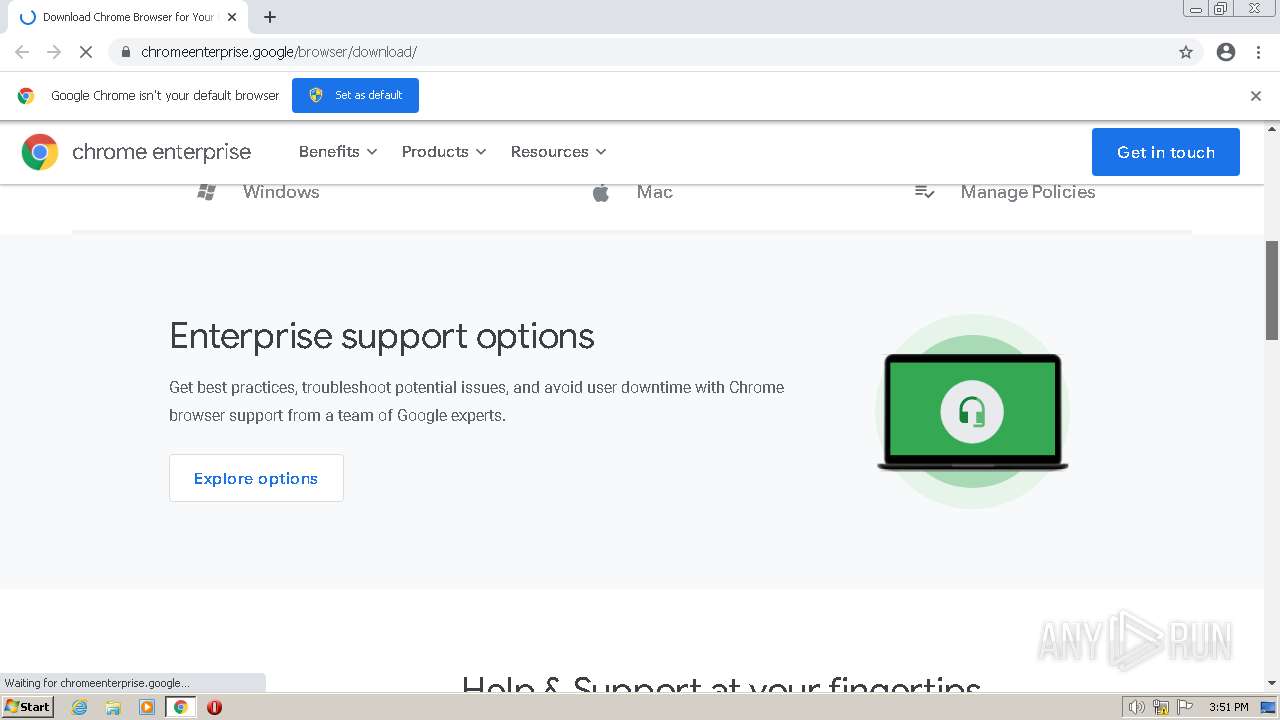Open the Chrome profile avatar menu
Screen dimensions: 1280x720
click(x=1226, y=52)
